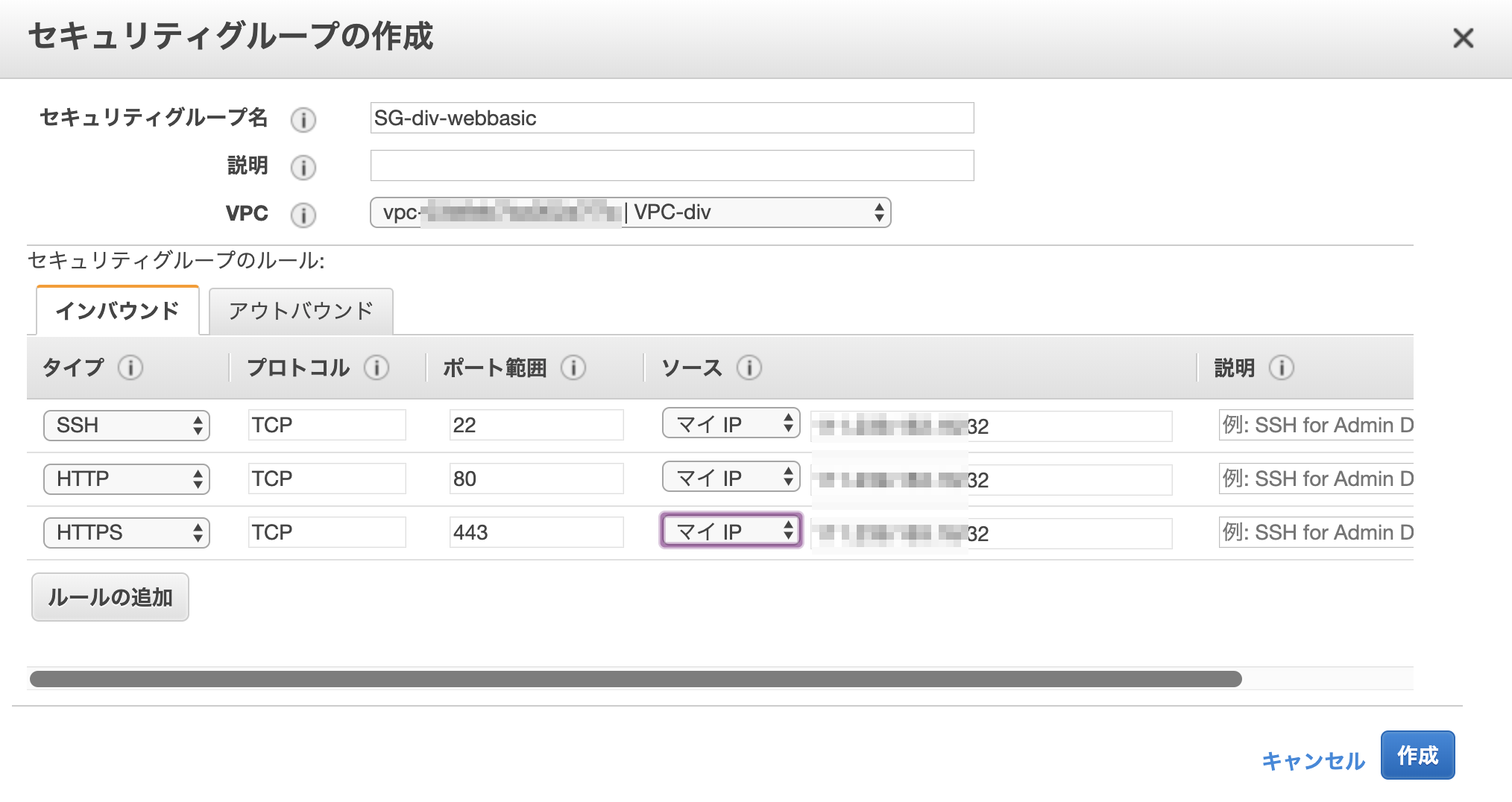Screen dimensions: 1512x802
Task: Click the TCP protocol field in SSH row
Action: tap(327, 426)
